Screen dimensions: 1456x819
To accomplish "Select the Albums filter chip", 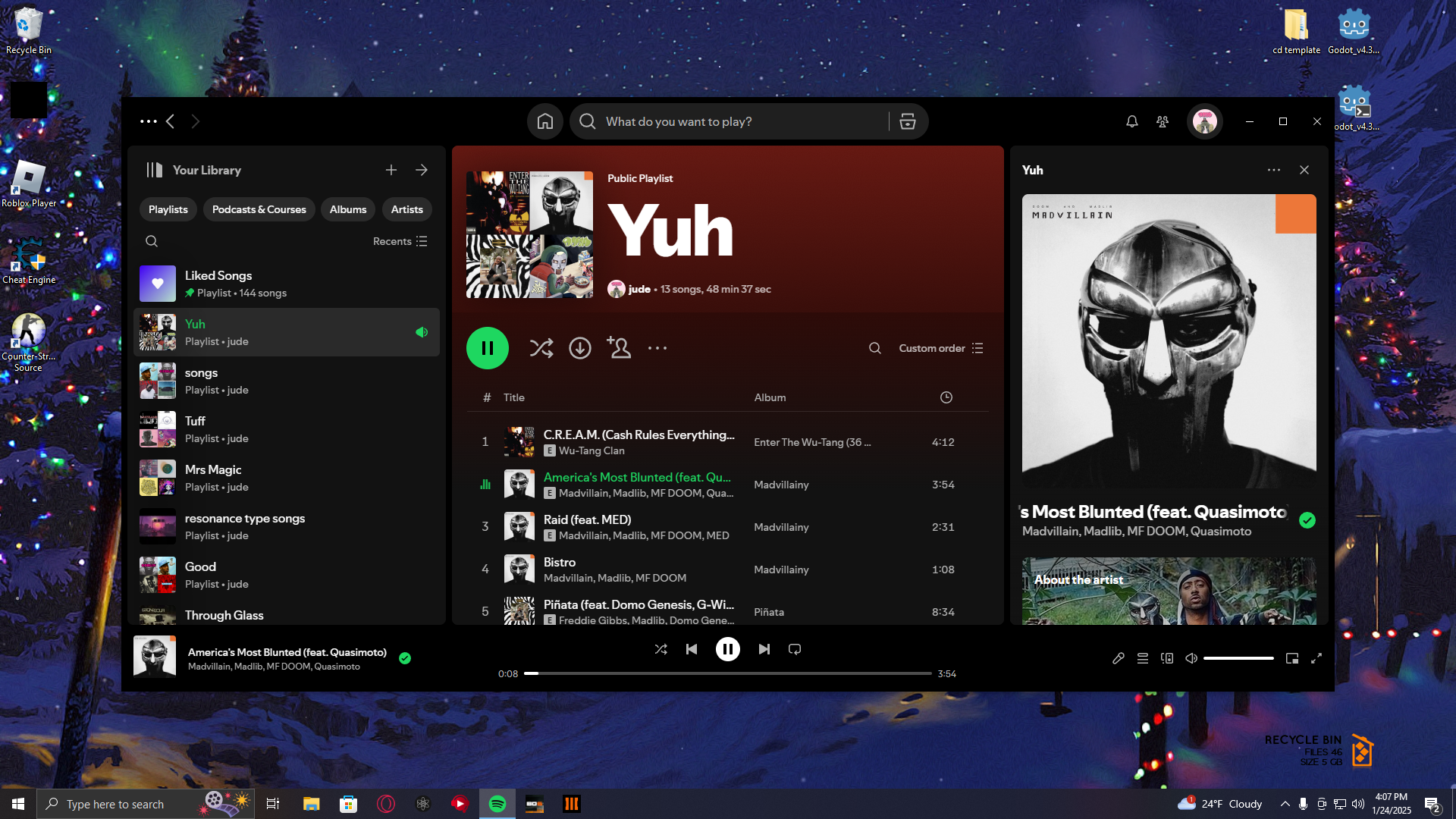I will coord(348,209).
